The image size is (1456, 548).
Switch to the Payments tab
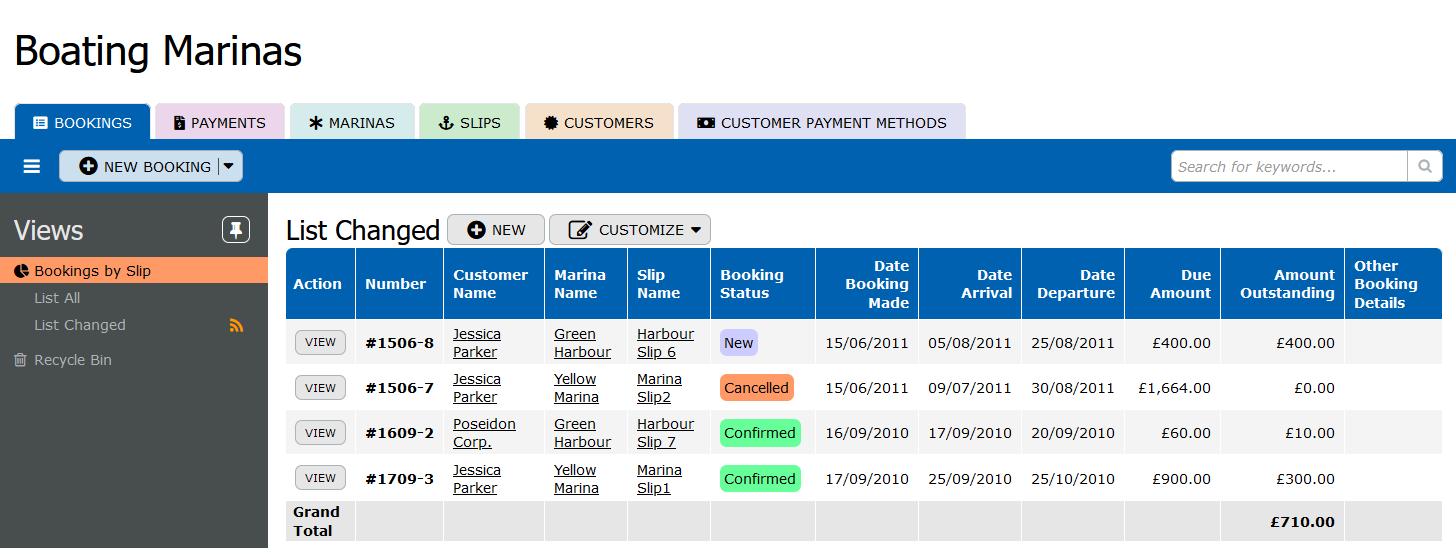coord(220,123)
